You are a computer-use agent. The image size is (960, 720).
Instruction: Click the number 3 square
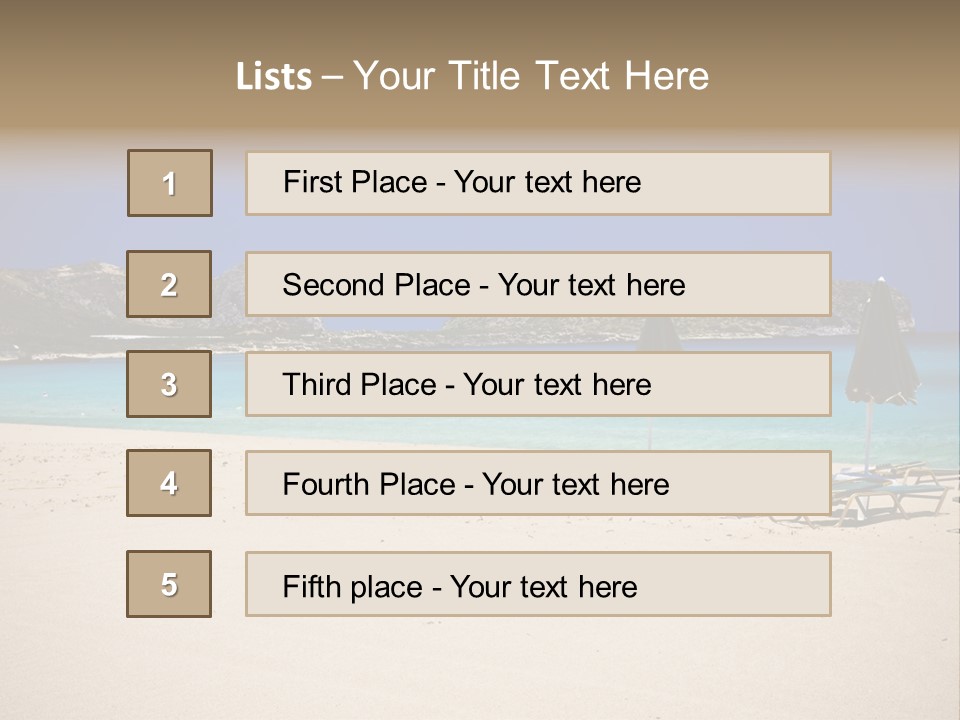click(x=169, y=384)
